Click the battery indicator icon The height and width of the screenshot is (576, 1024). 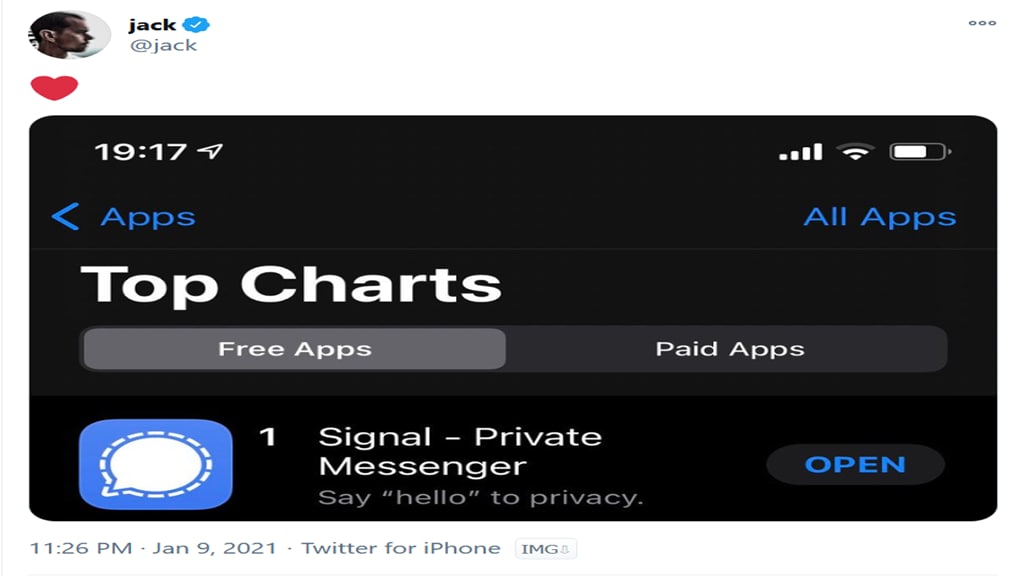click(x=919, y=152)
